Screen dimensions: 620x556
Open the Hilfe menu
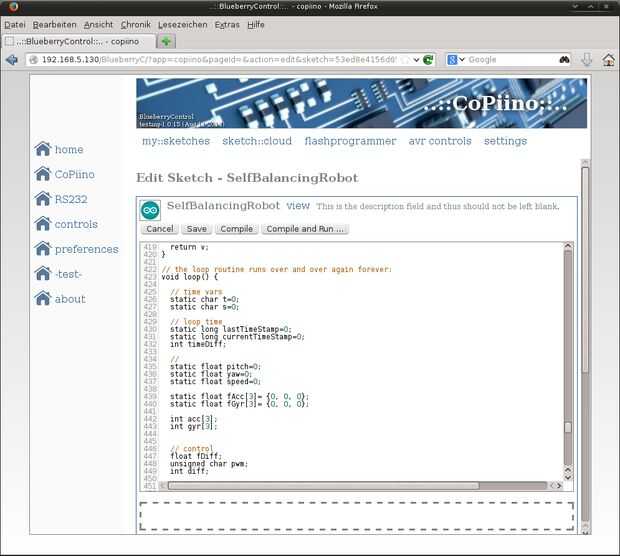[x=256, y=25]
